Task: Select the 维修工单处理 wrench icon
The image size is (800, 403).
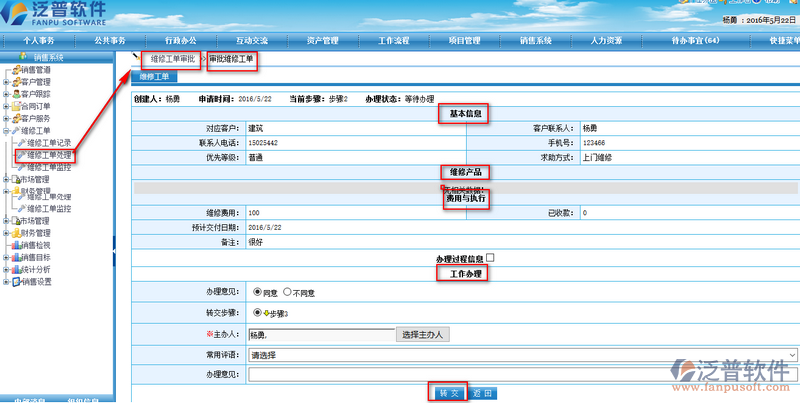Action: pos(22,155)
